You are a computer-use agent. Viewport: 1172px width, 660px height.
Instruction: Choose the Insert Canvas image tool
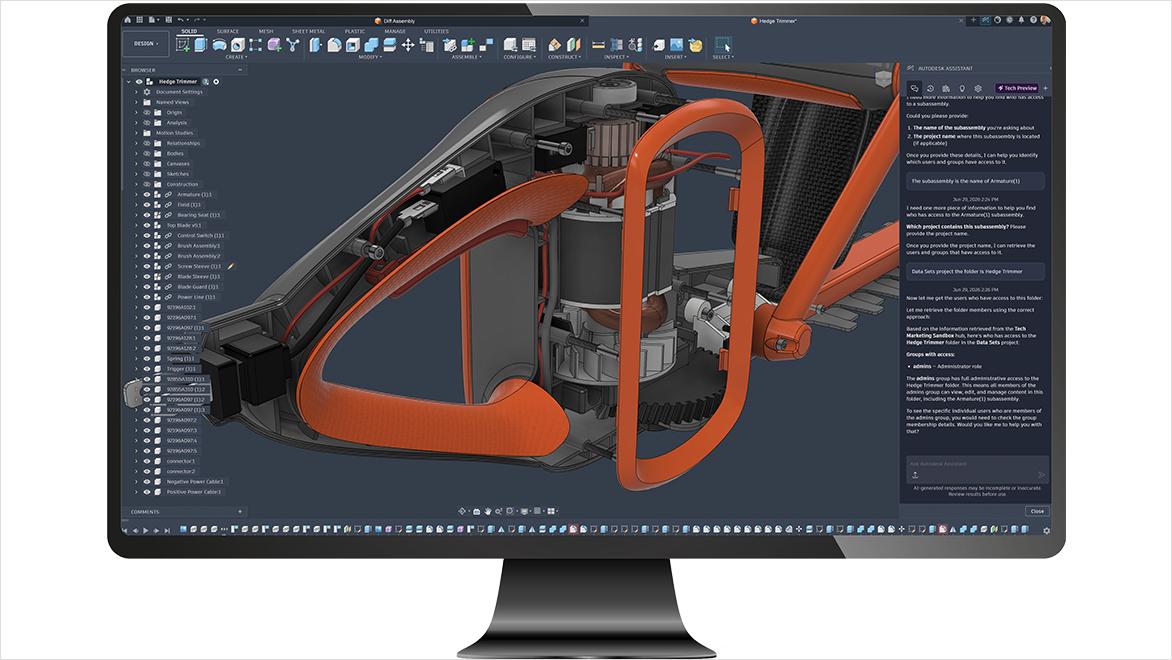click(x=676, y=45)
